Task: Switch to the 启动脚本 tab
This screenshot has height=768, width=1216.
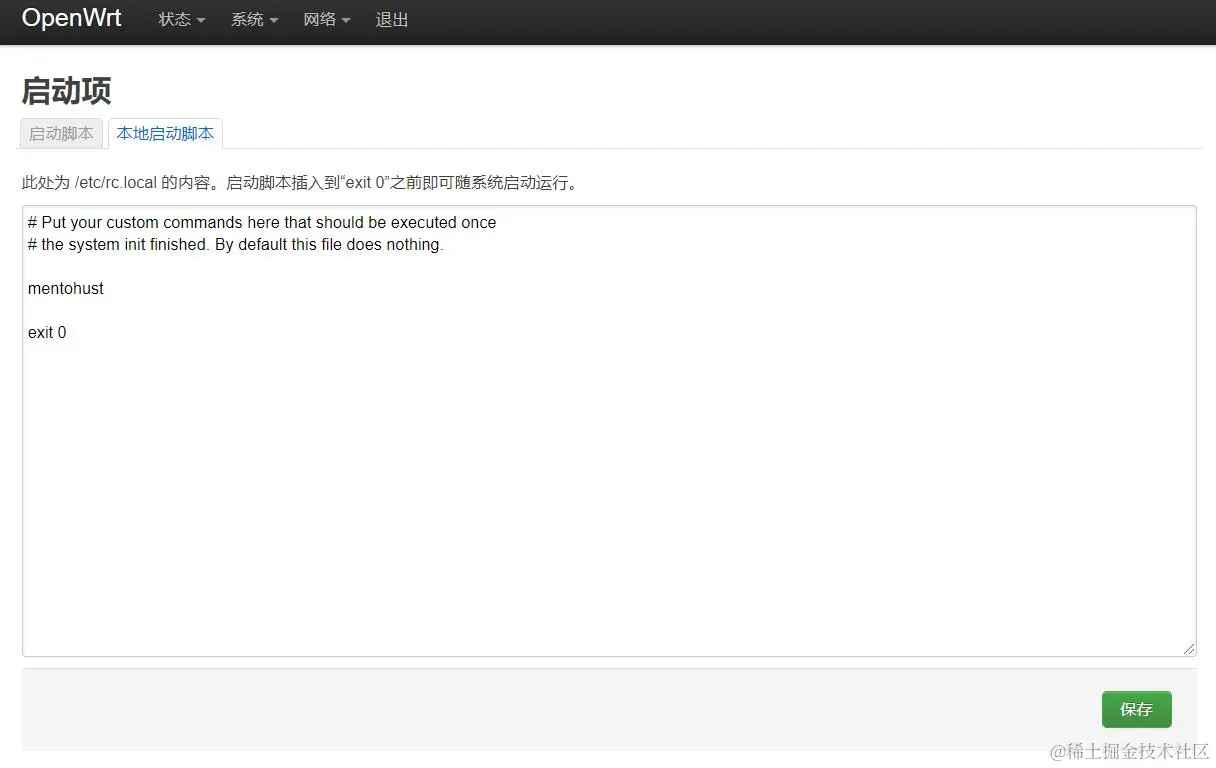Action: [61, 133]
